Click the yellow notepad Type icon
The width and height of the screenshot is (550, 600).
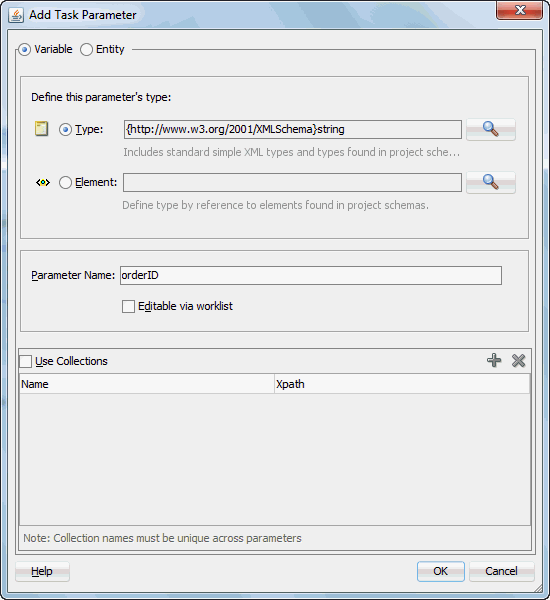pyautogui.click(x=41, y=129)
